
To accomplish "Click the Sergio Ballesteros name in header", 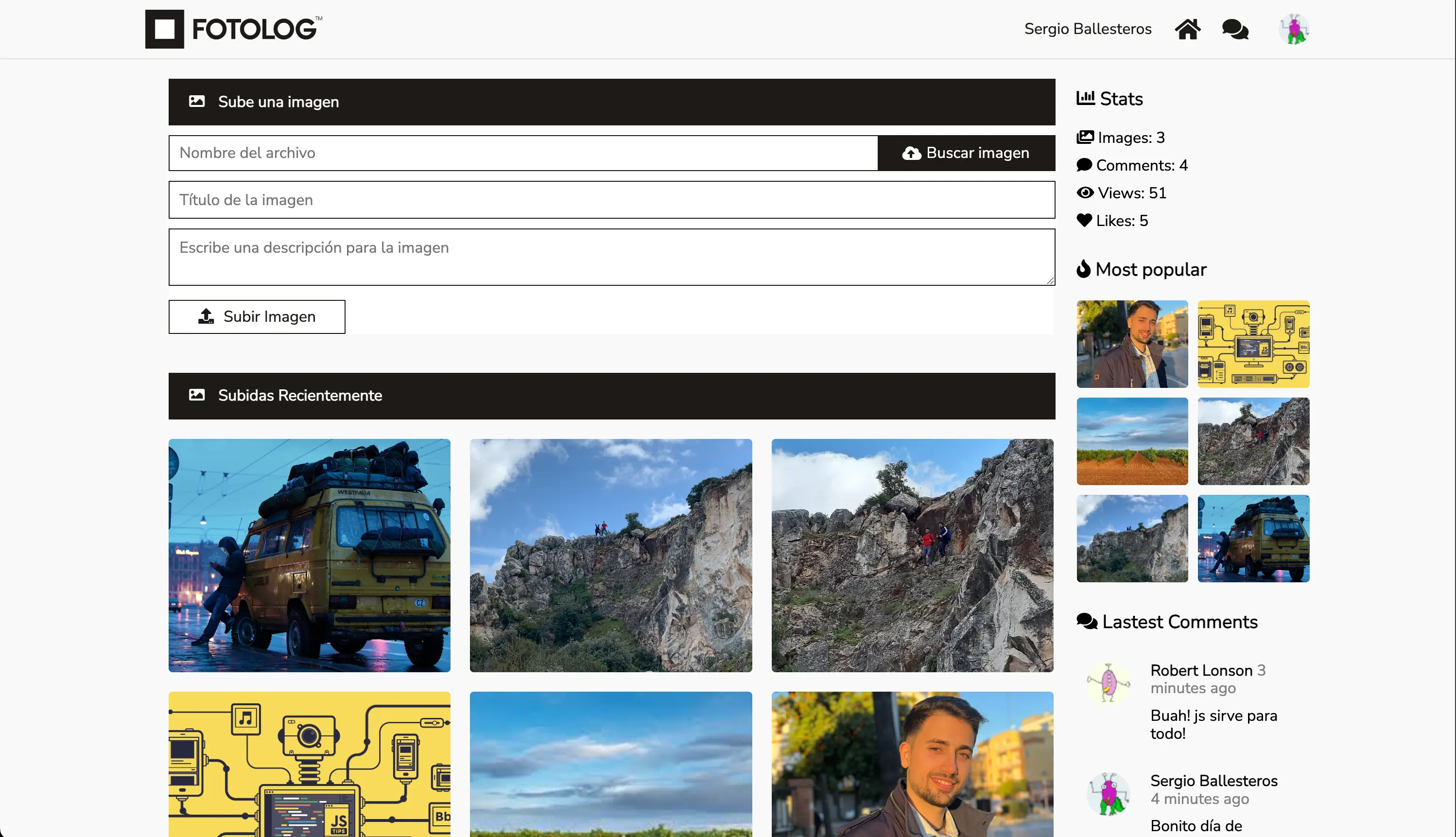I will click(1087, 29).
